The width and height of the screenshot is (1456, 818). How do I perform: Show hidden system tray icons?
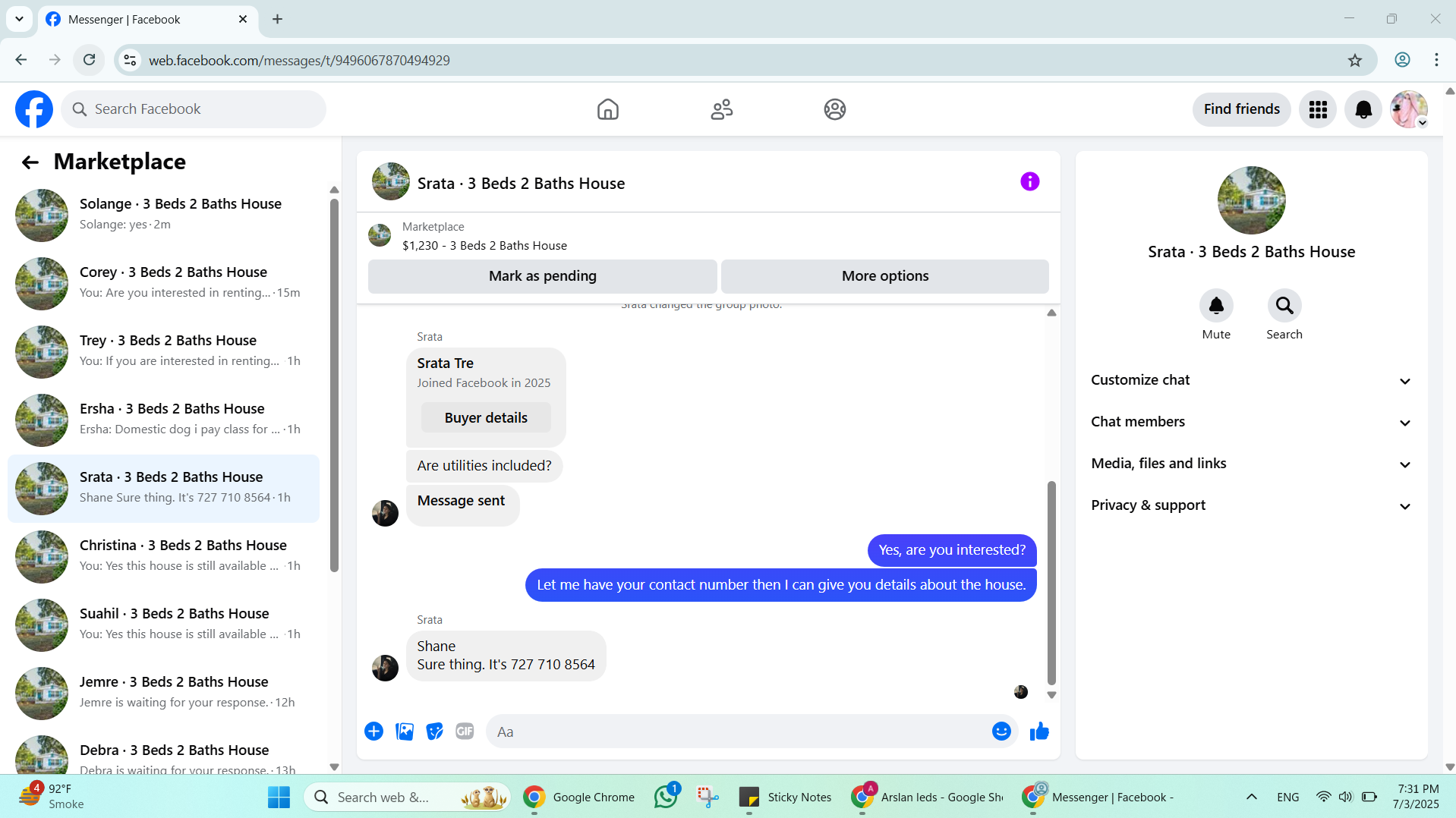click(1252, 797)
